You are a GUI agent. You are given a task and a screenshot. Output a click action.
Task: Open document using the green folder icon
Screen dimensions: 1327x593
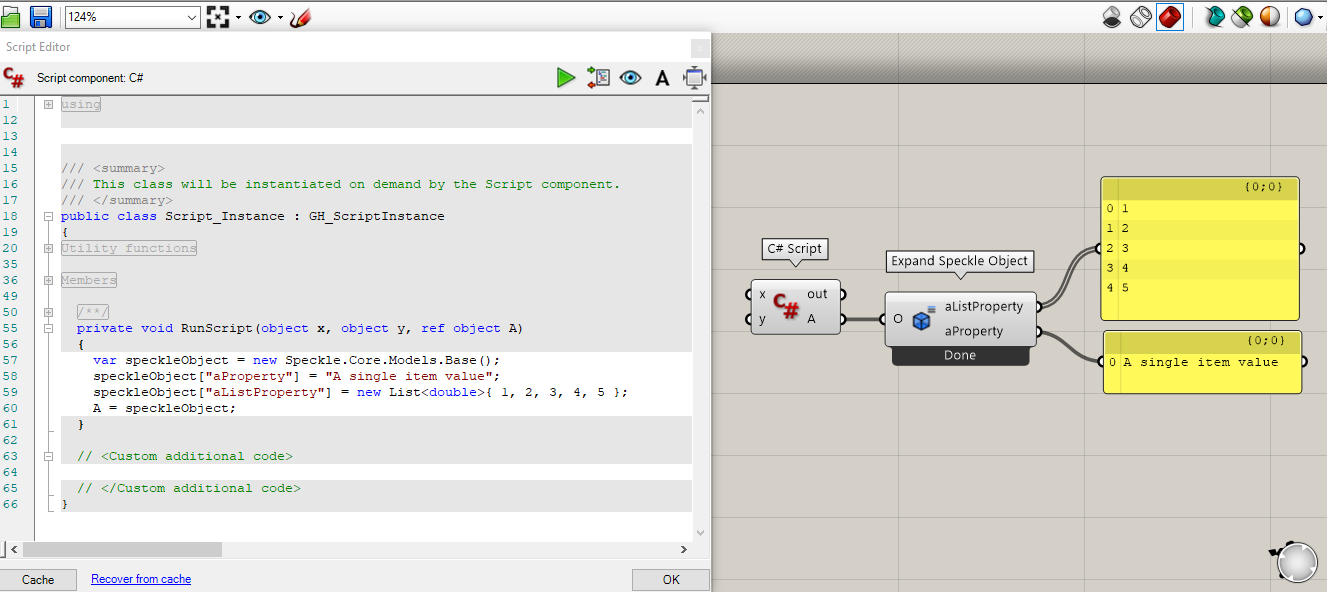click(9, 17)
